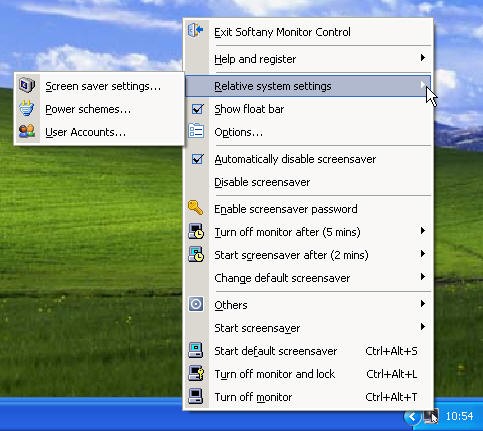Expand Start screensaver after submenu arrow
This screenshot has width=483, height=431.
[x=423, y=254]
